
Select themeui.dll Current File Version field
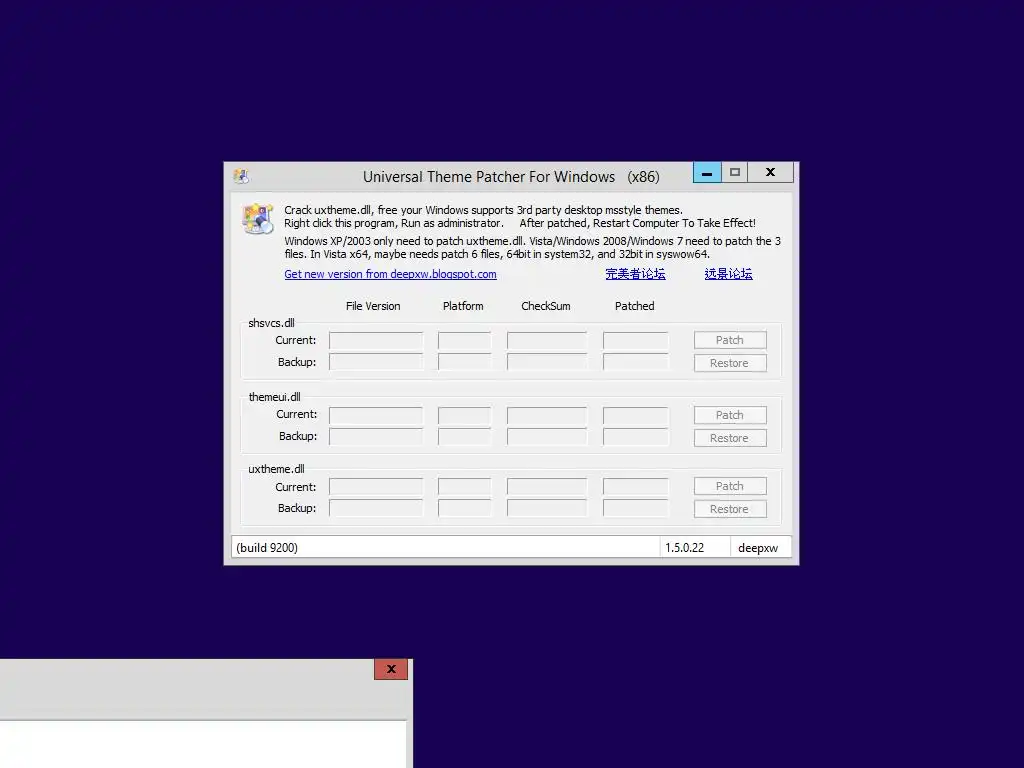376,415
